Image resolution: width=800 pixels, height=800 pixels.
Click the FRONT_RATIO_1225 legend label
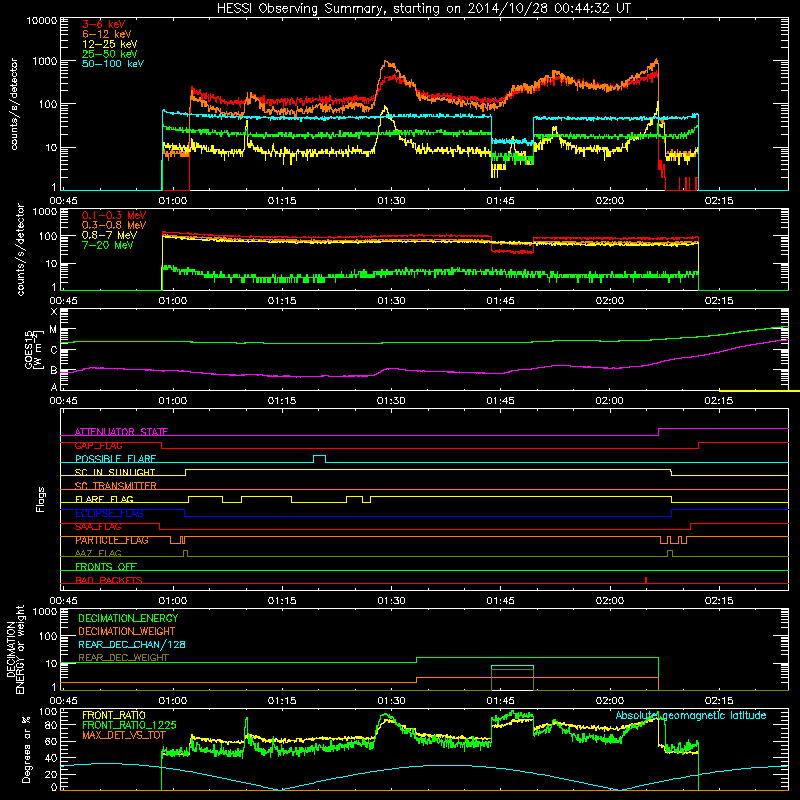129,725
